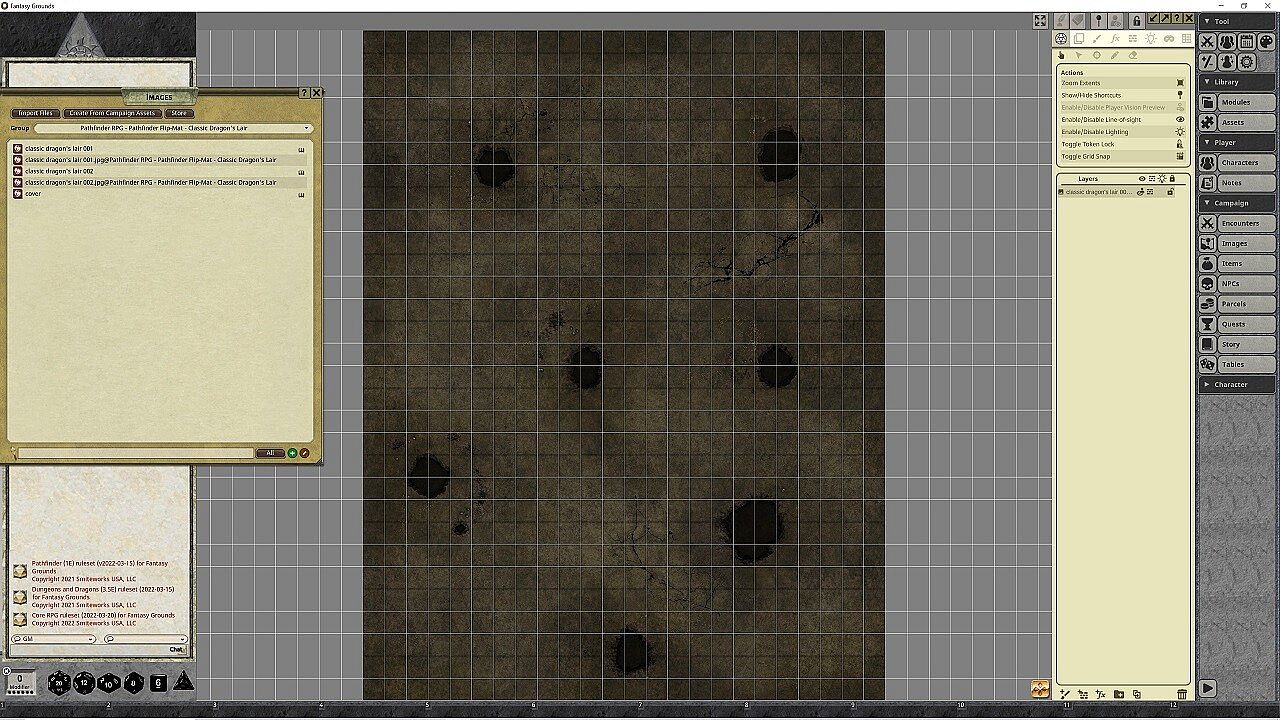Roll the d20 die

58,683
